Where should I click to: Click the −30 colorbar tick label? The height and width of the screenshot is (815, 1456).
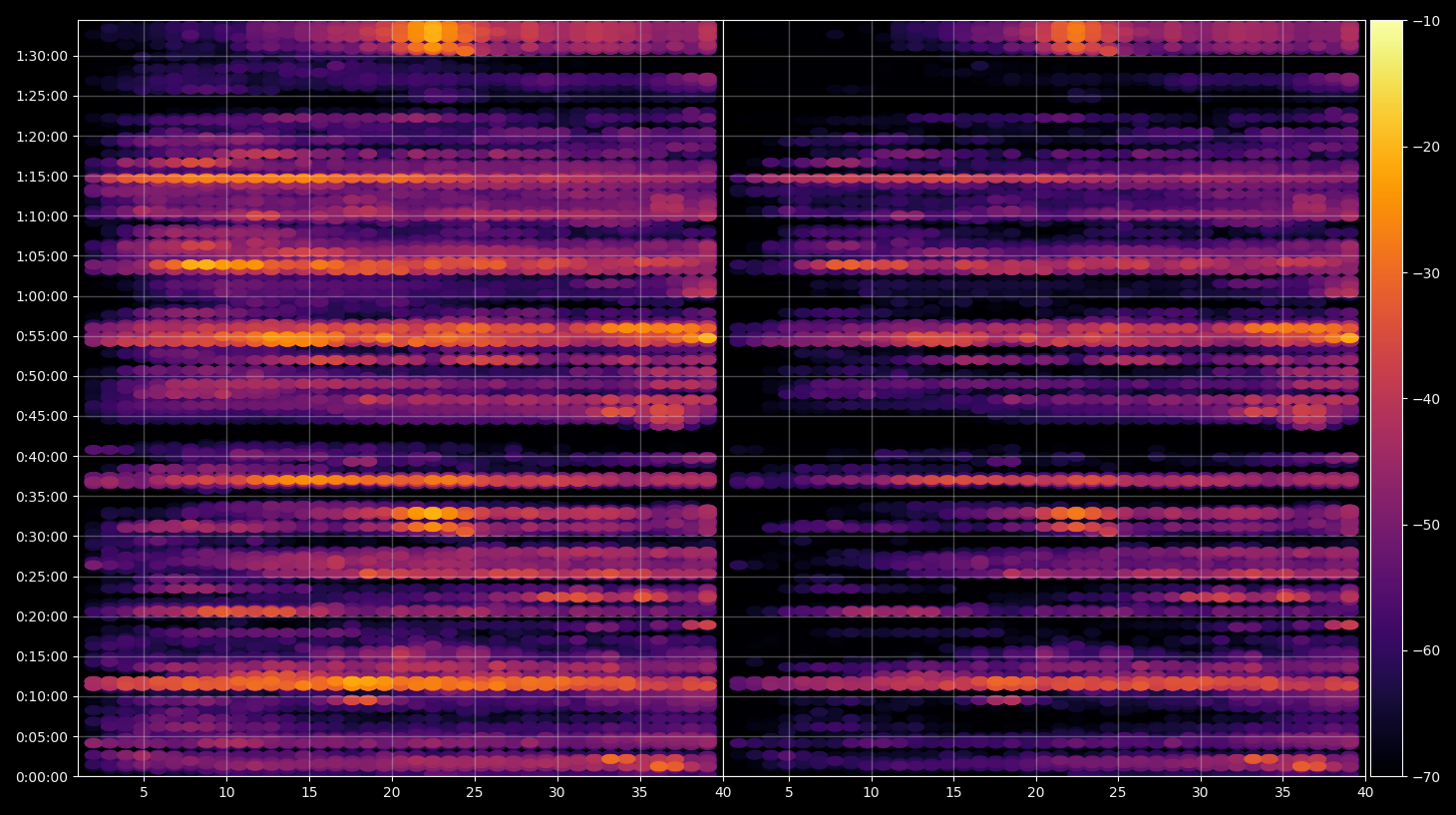tap(1427, 273)
